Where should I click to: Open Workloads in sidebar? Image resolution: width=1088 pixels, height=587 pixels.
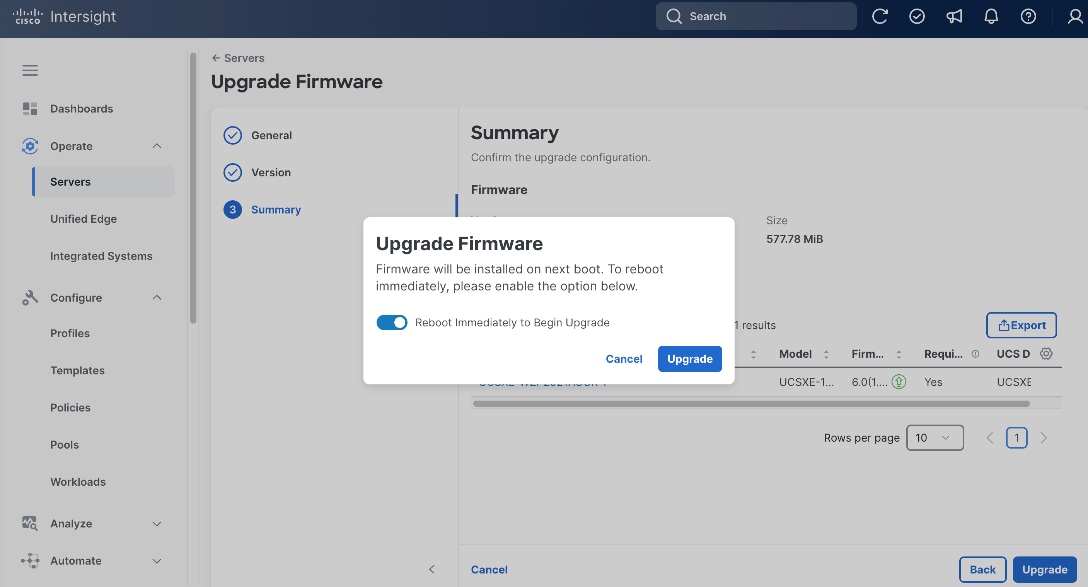[78, 482]
